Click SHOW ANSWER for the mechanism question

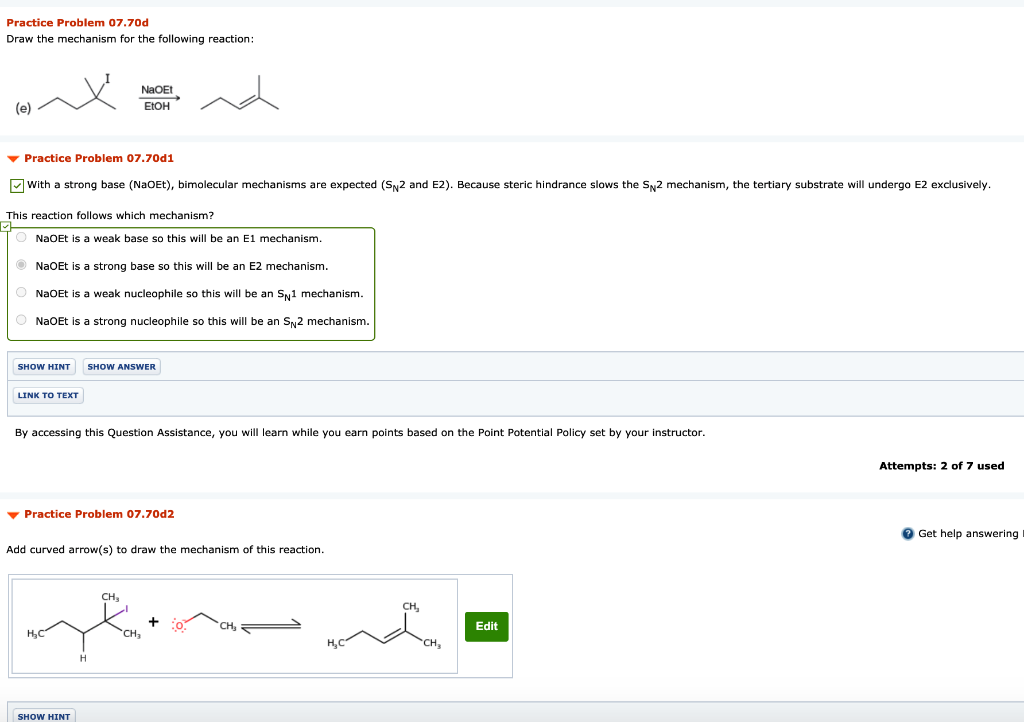[x=121, y=366]
